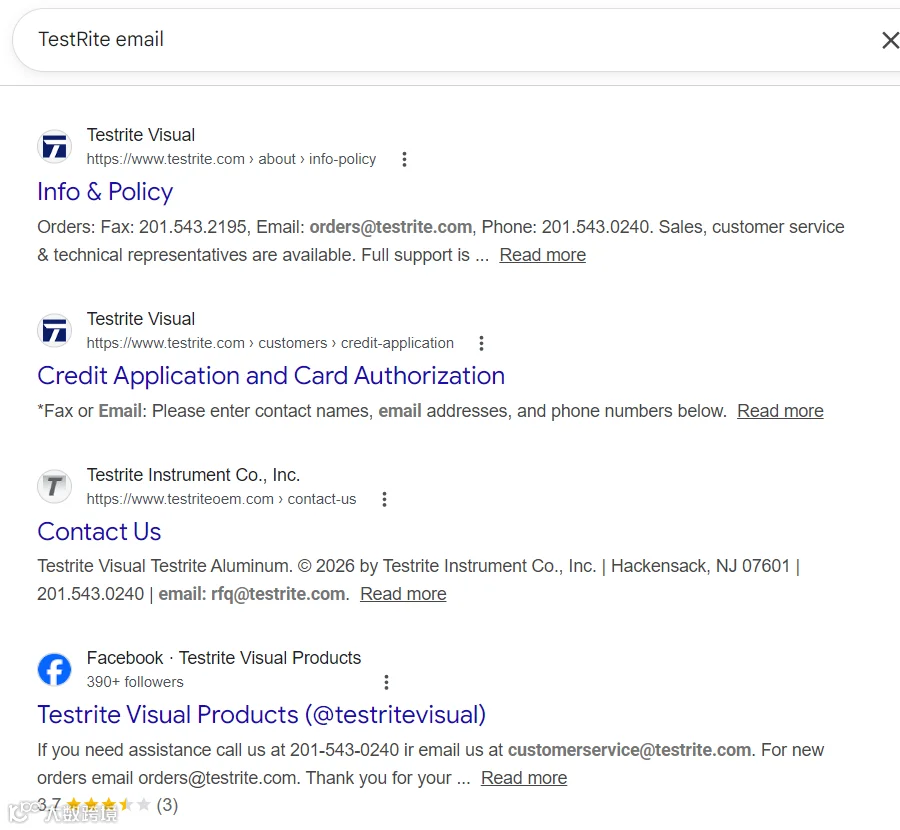
Task: Open three-dot menu for Facebook result
Action: click(386, 682)
